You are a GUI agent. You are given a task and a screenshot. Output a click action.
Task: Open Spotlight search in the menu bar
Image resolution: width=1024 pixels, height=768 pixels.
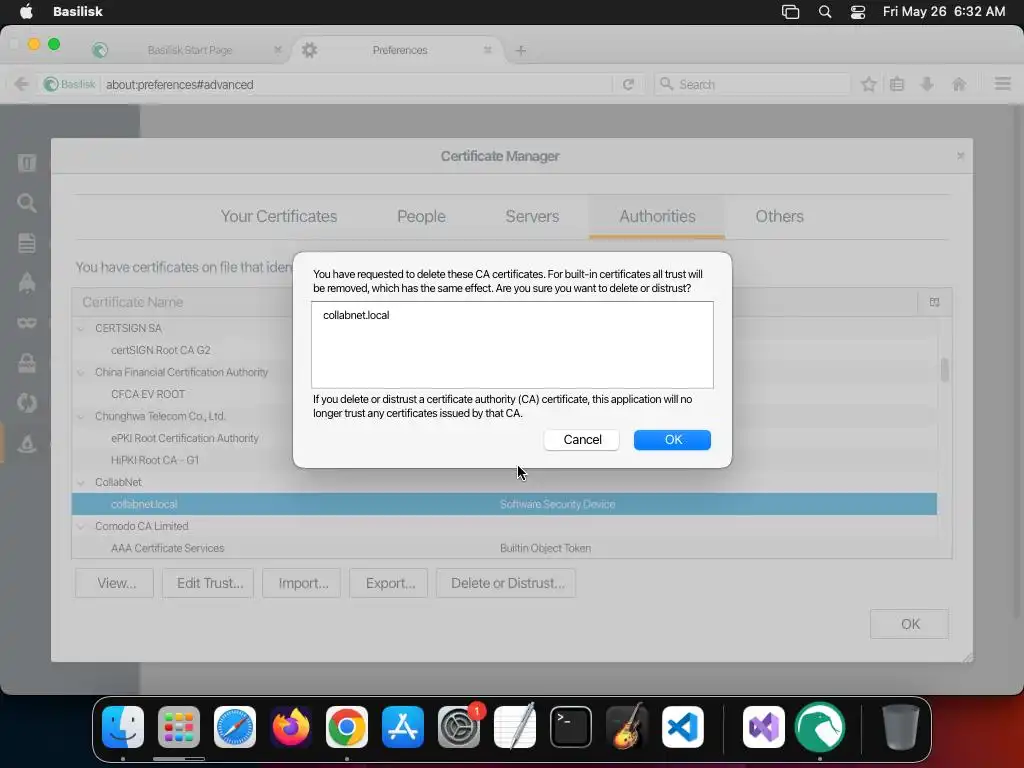[x=825, y=12]
